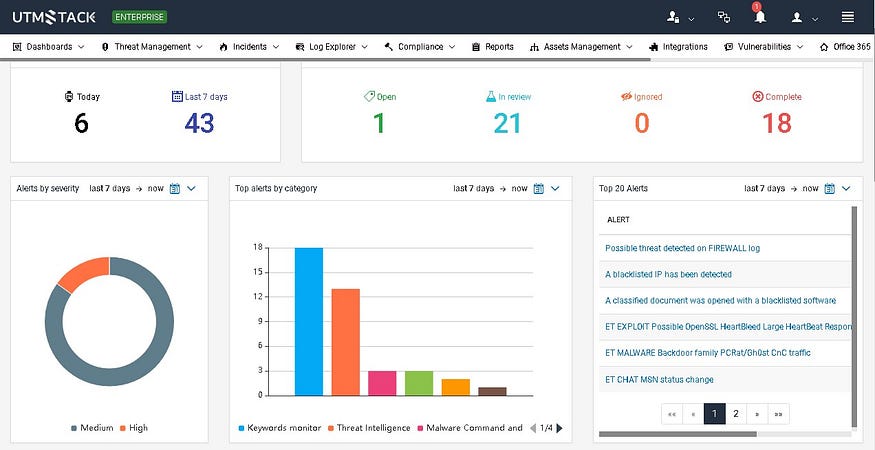Viewport: 875px width, 450px height.
Task: Toggle the High severity legend item
Action: tap(133, 428)
